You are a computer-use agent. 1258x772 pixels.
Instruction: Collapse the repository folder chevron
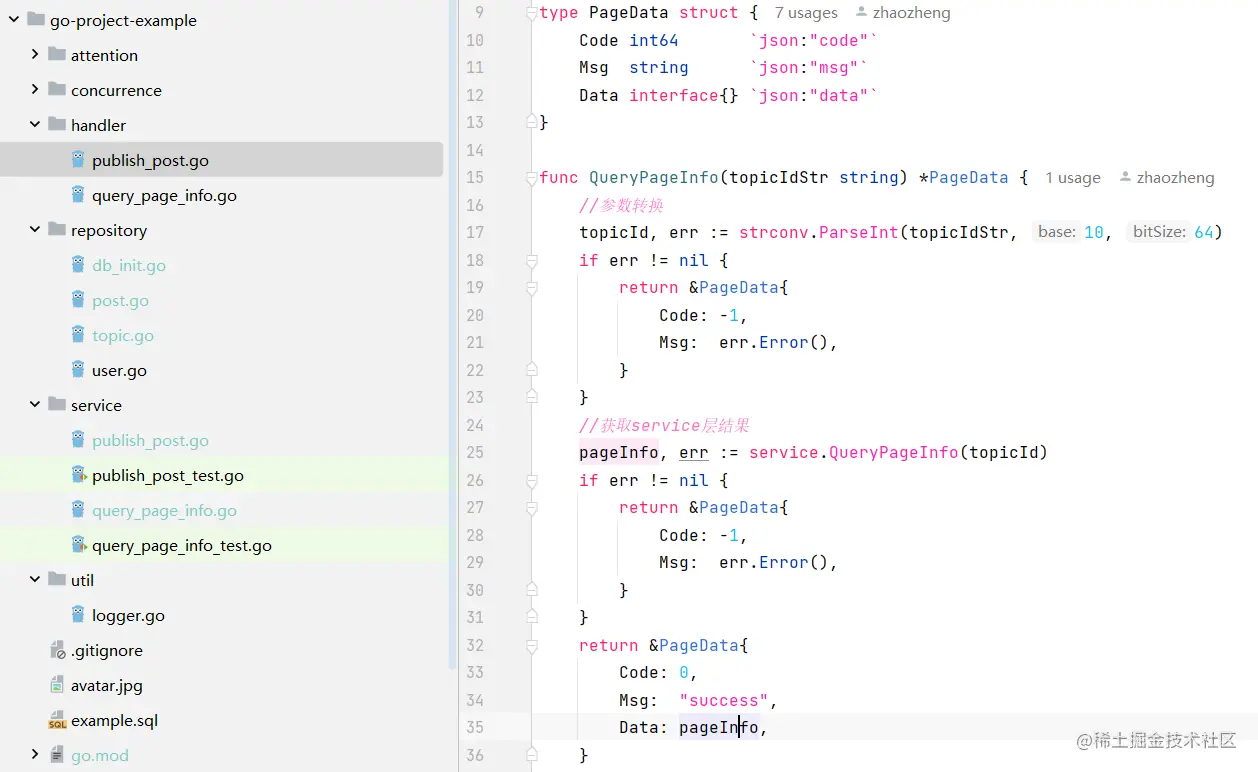coord(35,230)
